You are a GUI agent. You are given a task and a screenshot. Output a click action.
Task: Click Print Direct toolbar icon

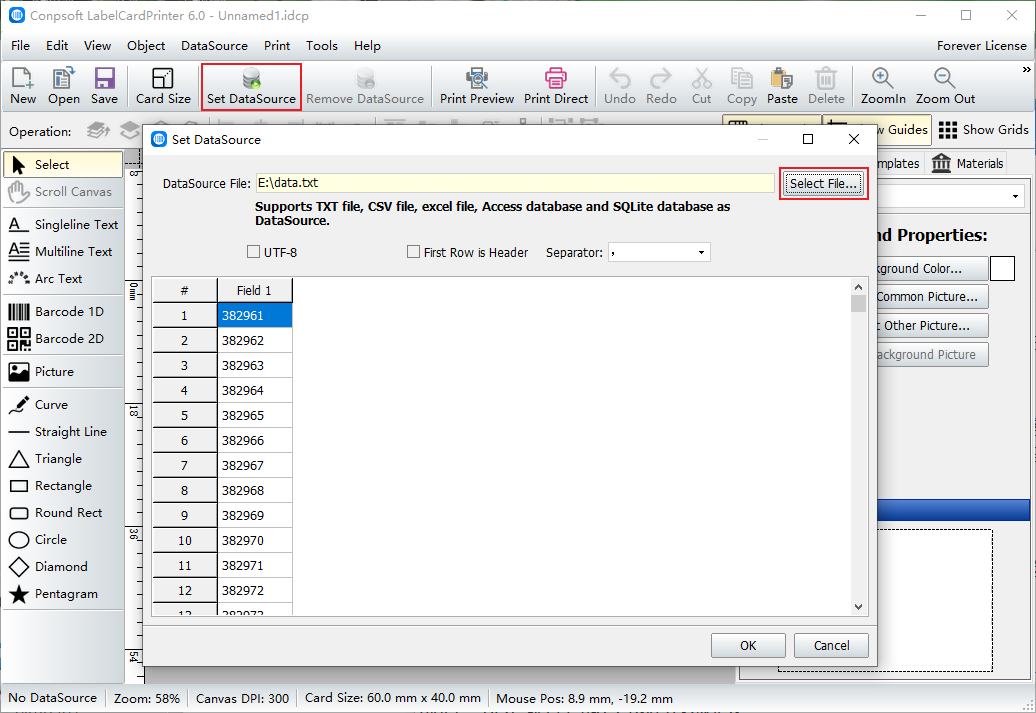coord(556,86)
